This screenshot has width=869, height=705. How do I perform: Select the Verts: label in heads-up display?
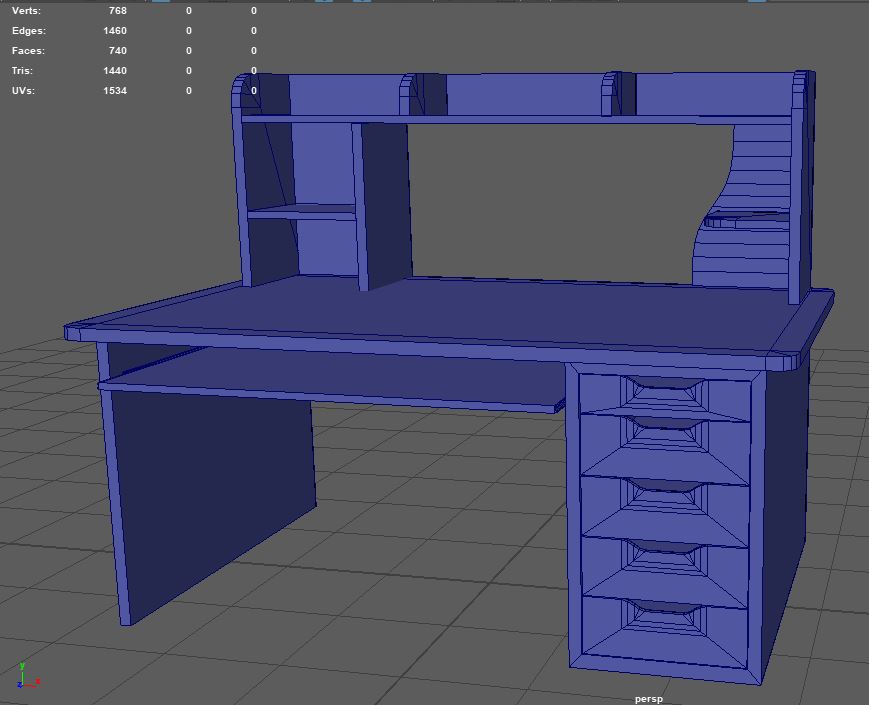tap(26, 11)
